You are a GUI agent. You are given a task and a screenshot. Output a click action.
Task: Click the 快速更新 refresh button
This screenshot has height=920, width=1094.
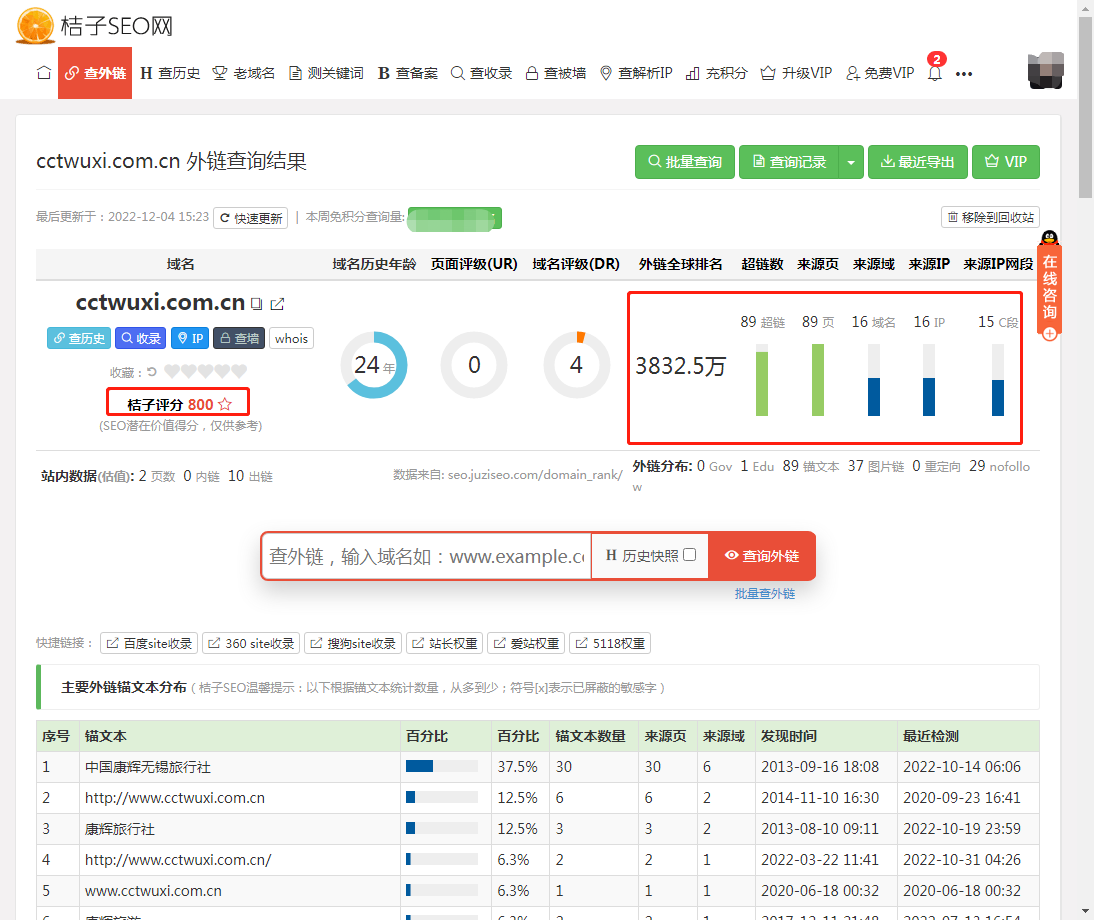(x=251, y=218)
